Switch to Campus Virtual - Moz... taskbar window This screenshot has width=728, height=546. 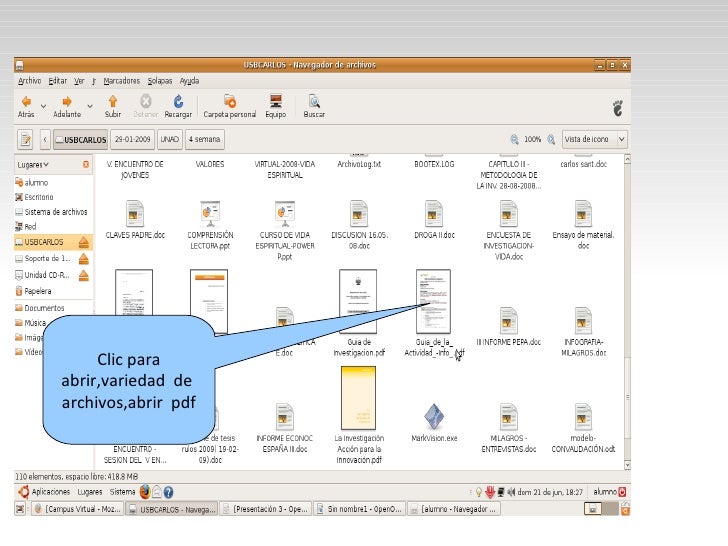[x=78, y=509]
